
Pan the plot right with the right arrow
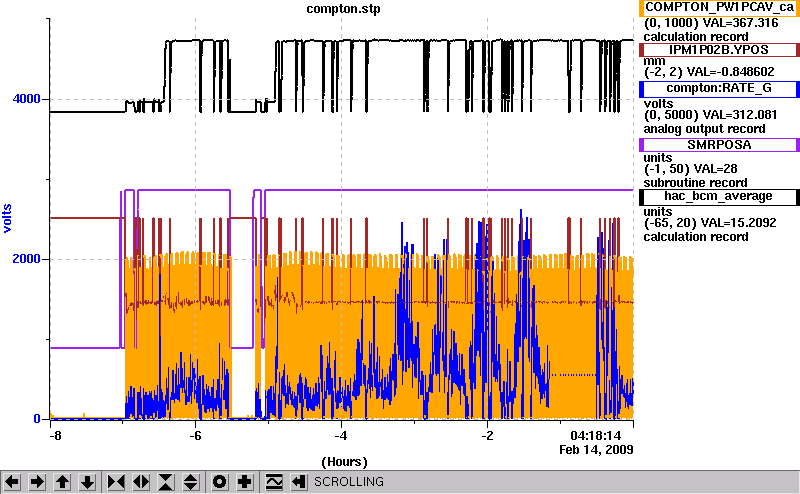coord(37,482)
